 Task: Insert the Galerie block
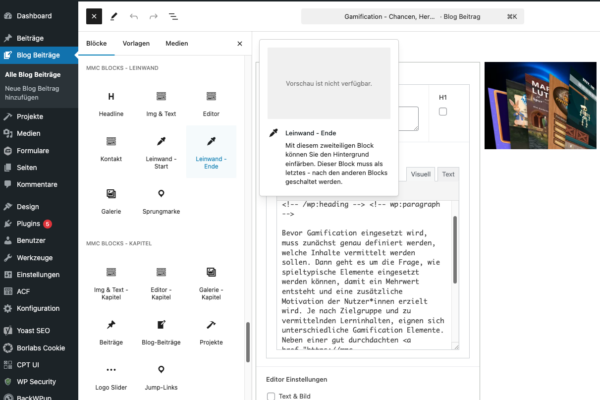point(111,200)
